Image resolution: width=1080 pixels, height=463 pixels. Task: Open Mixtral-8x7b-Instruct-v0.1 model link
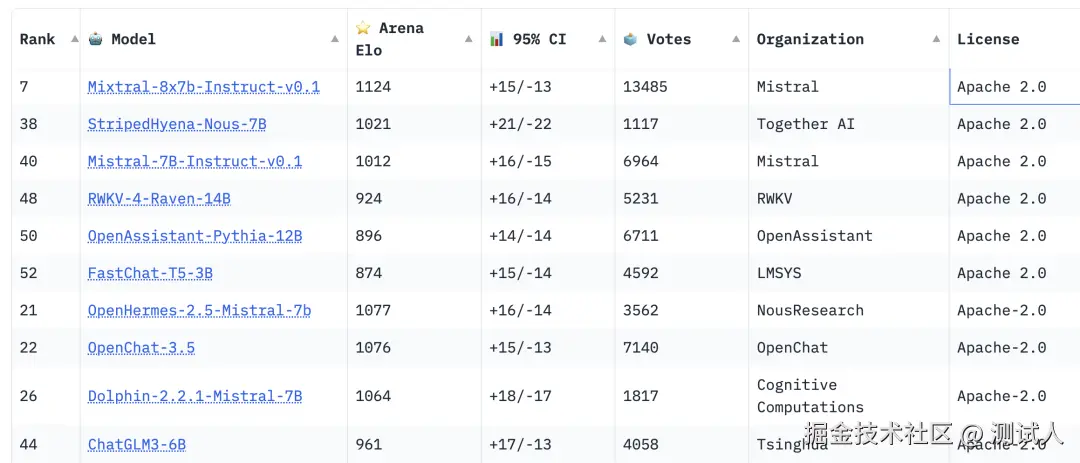pos(204,87)
